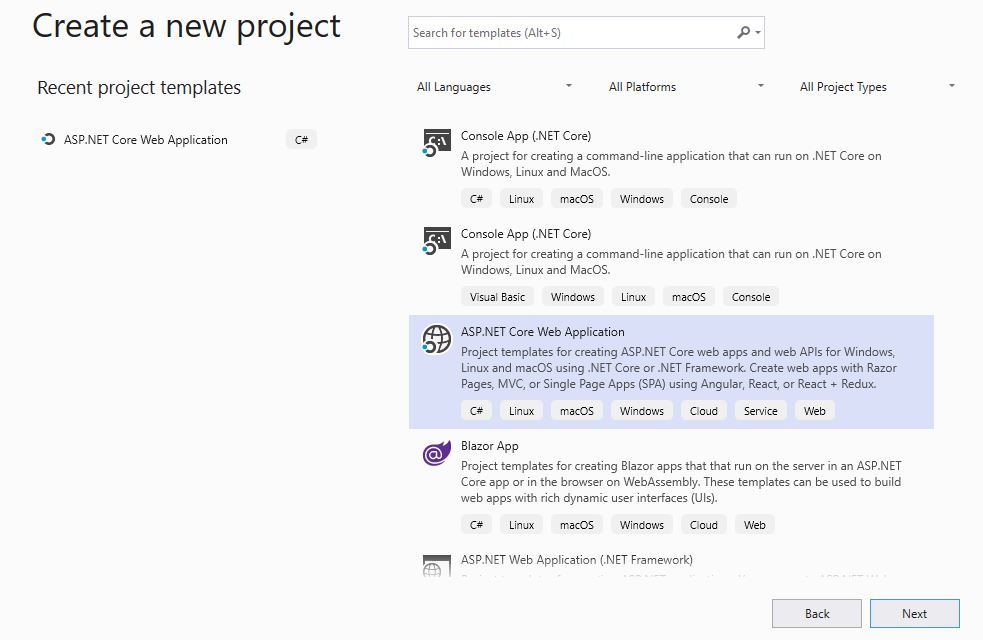This screenshot has width=983, height=640.
Task: Click the Cloud tag on Blazor App
Action: click(x=703, y=525)
